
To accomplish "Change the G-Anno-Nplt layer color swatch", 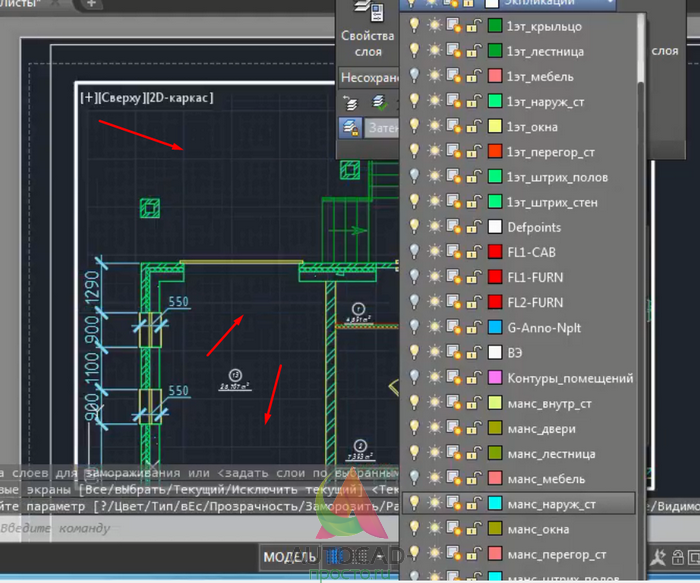I will coord(495,327).
